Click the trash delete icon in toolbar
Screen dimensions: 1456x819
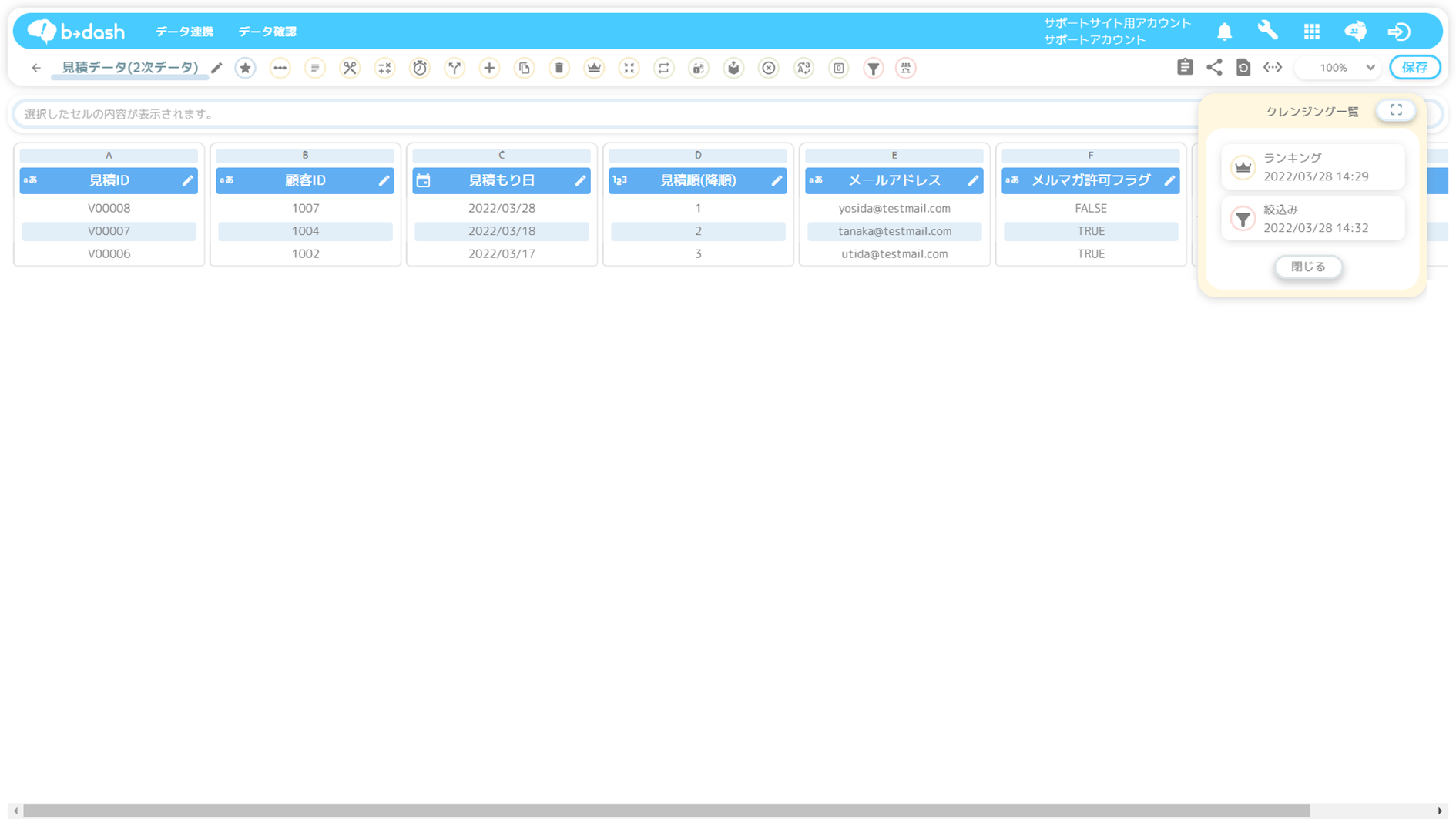(x=559, y=68)
